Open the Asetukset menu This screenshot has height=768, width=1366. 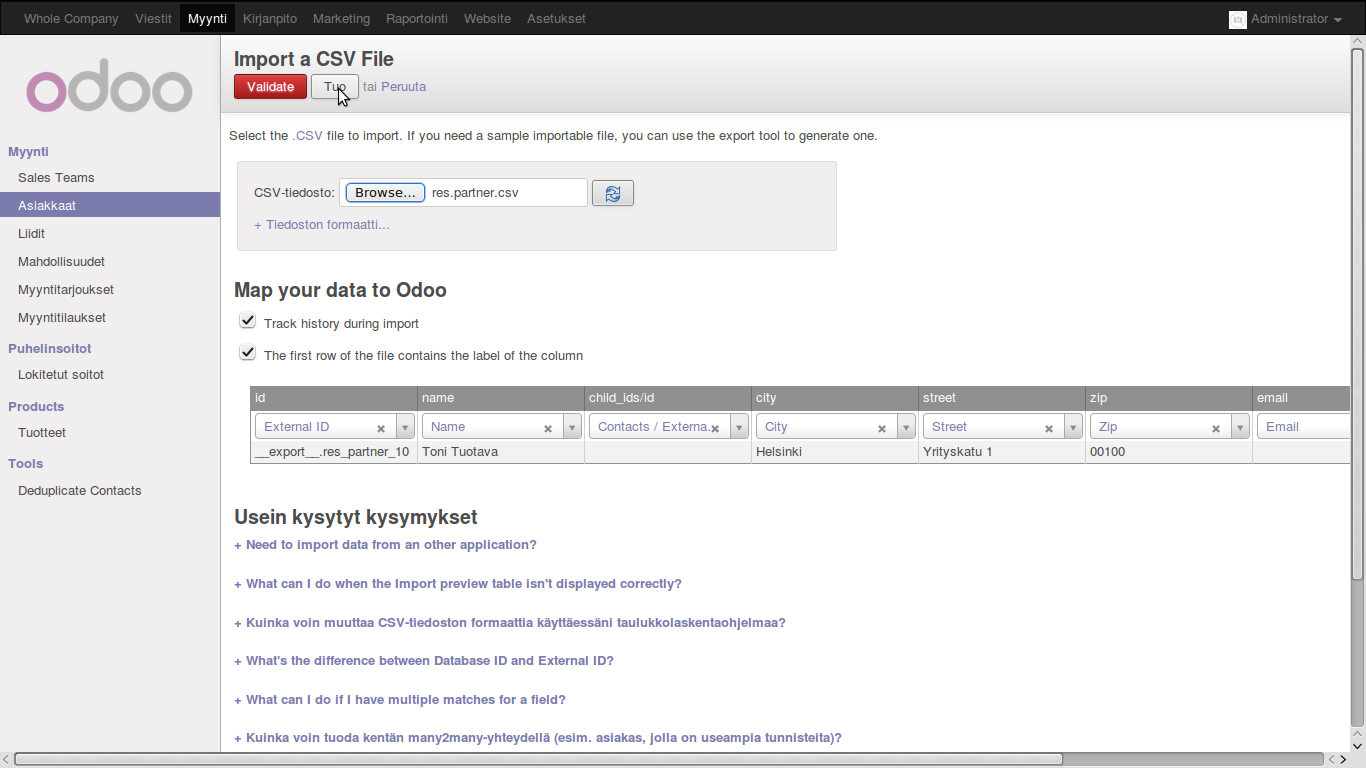(556, 19)
